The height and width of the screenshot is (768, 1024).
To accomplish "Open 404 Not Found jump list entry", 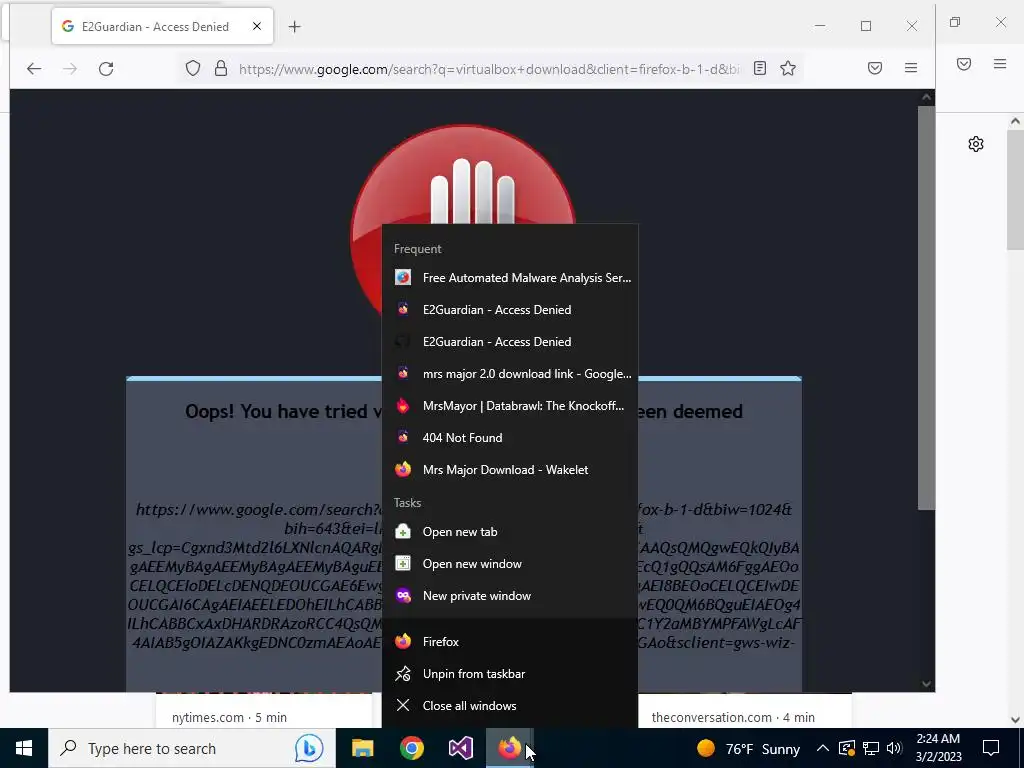I will [510, 438].
